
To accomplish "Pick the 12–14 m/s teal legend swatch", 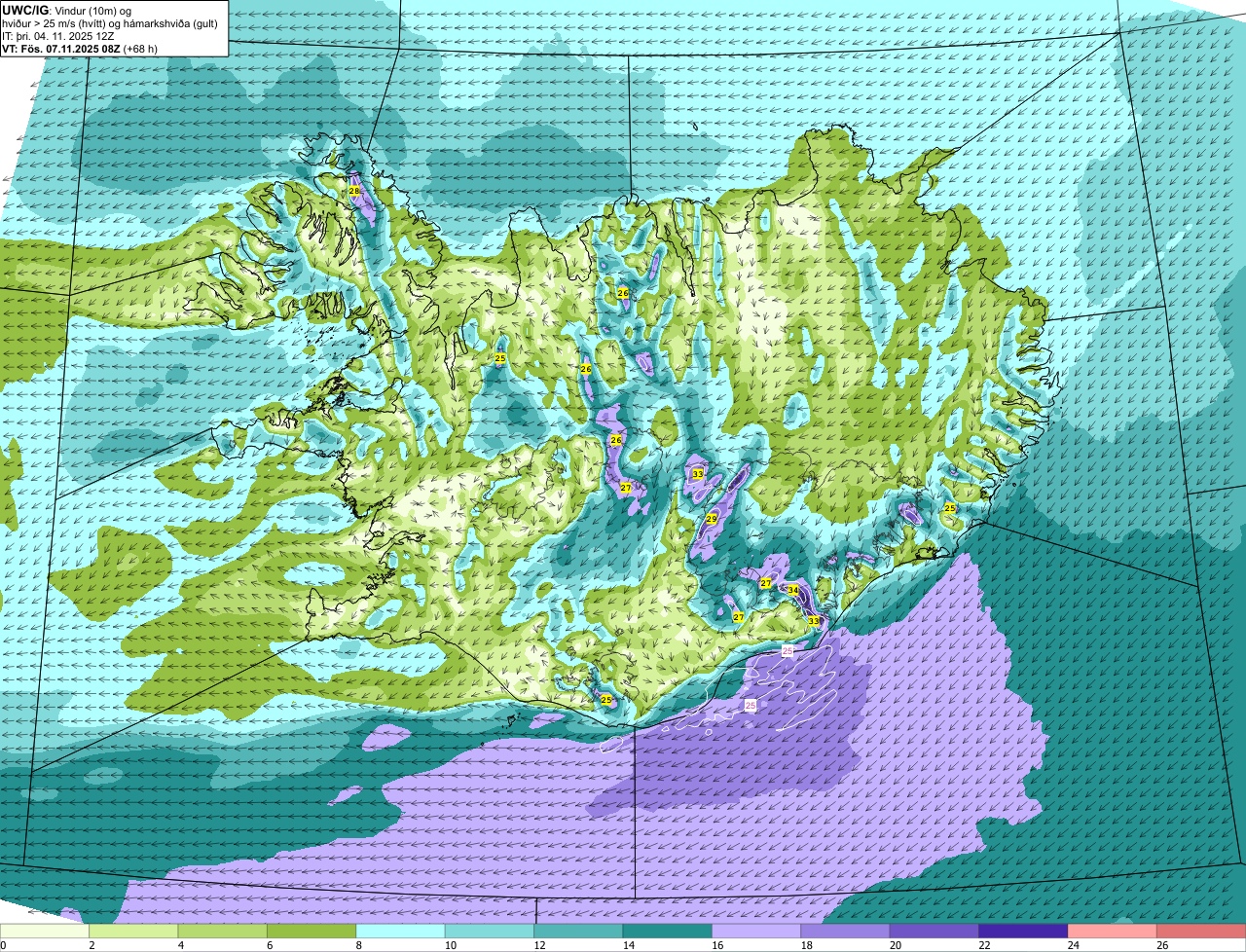I will tap(578, 931).
